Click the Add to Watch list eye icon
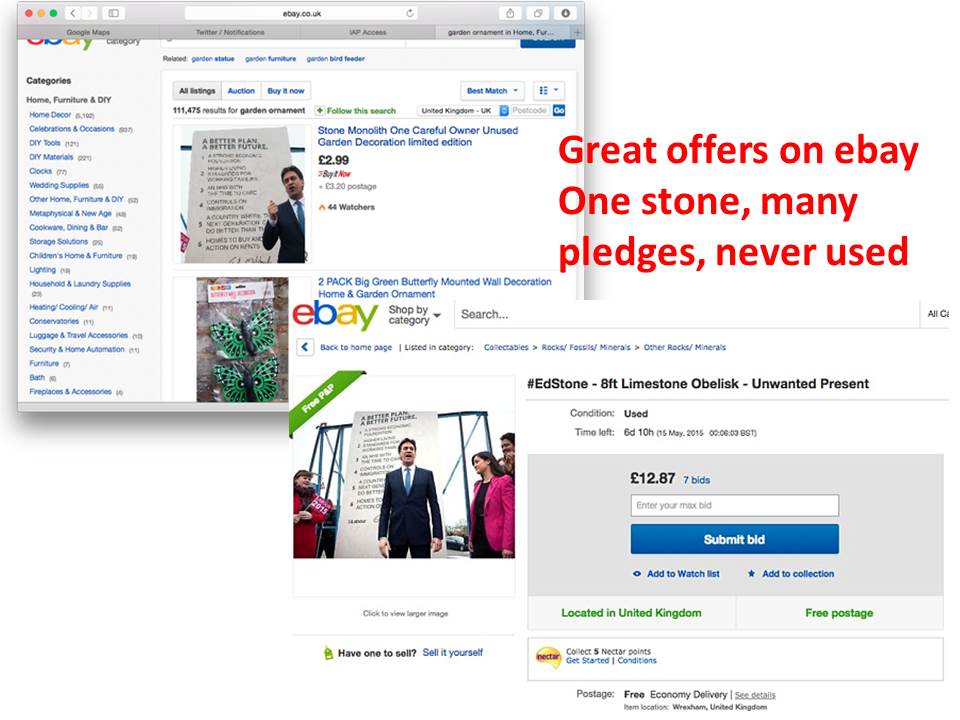960x720 pixels. coord(637,574)
